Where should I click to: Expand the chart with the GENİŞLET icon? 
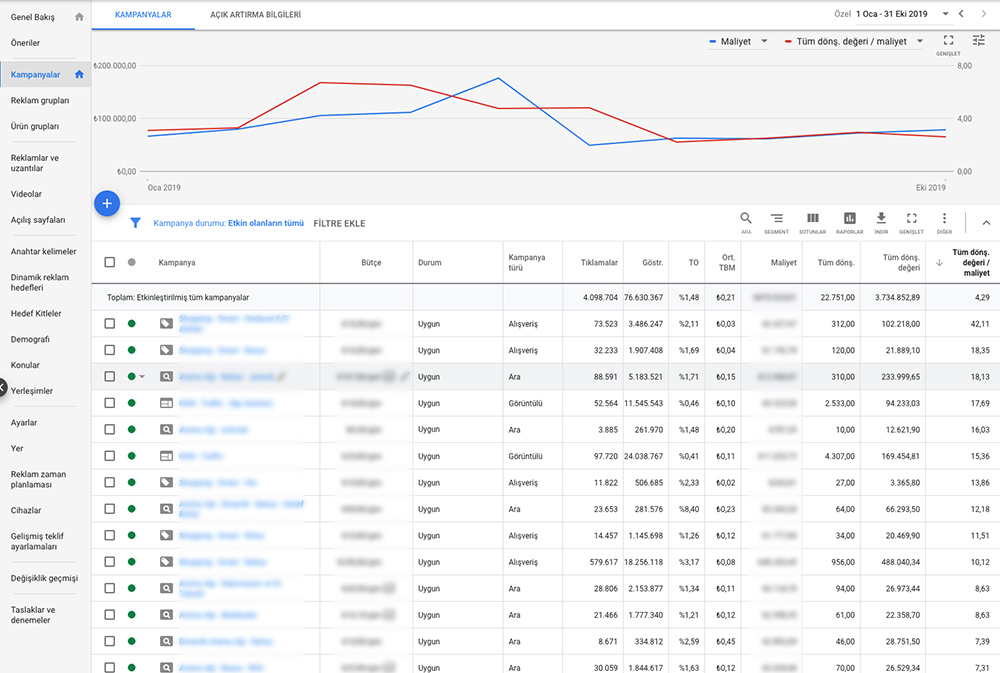(x=948, y=40)
